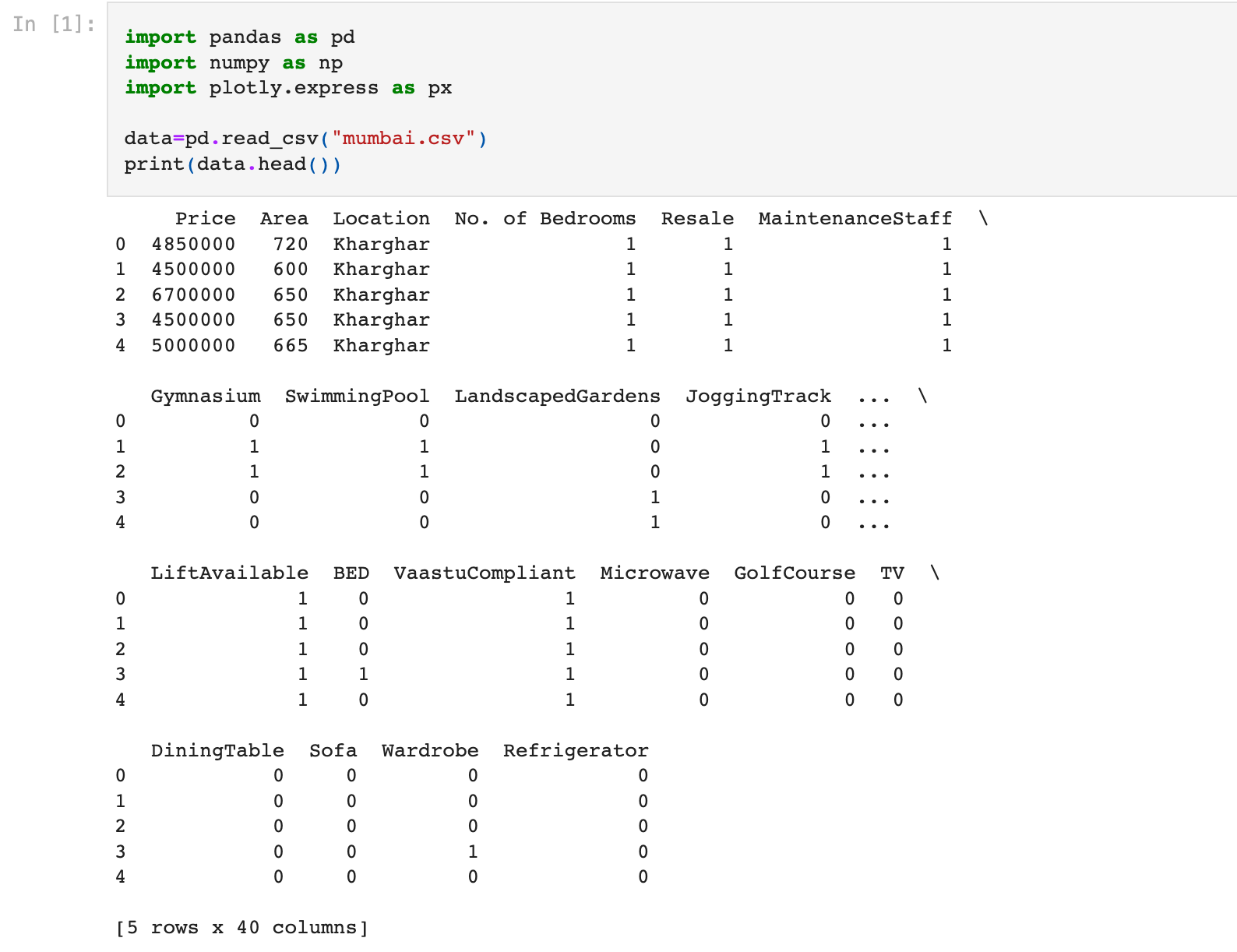Click the 'import plotly.express as px' line
The image size is (1237, 952).
point(288,88)
